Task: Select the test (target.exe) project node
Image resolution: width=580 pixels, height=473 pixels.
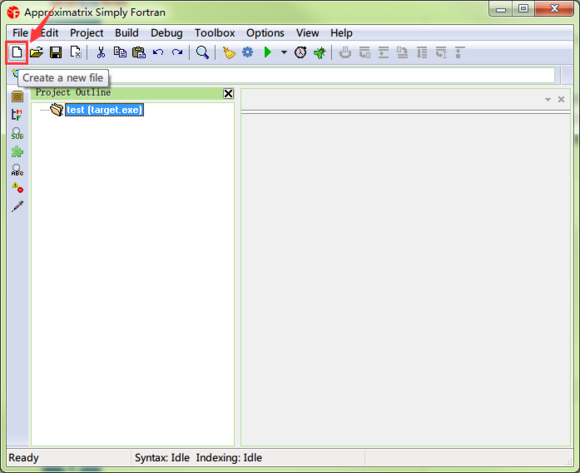Action: (104, 110)
